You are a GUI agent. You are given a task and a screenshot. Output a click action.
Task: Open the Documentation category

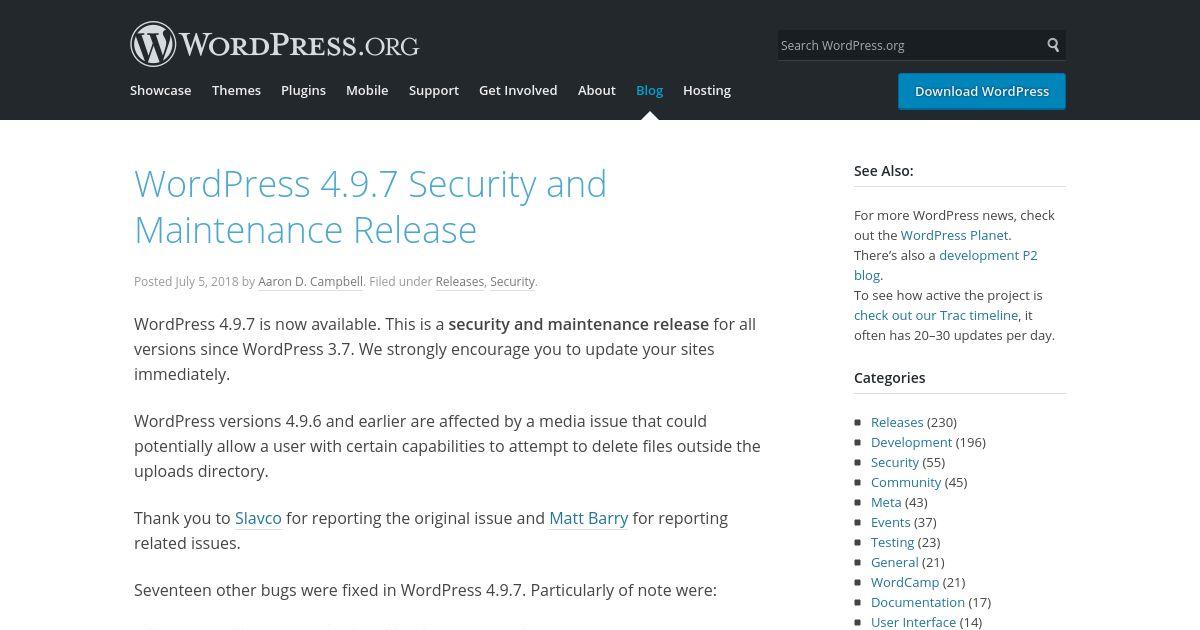[918, 602]
